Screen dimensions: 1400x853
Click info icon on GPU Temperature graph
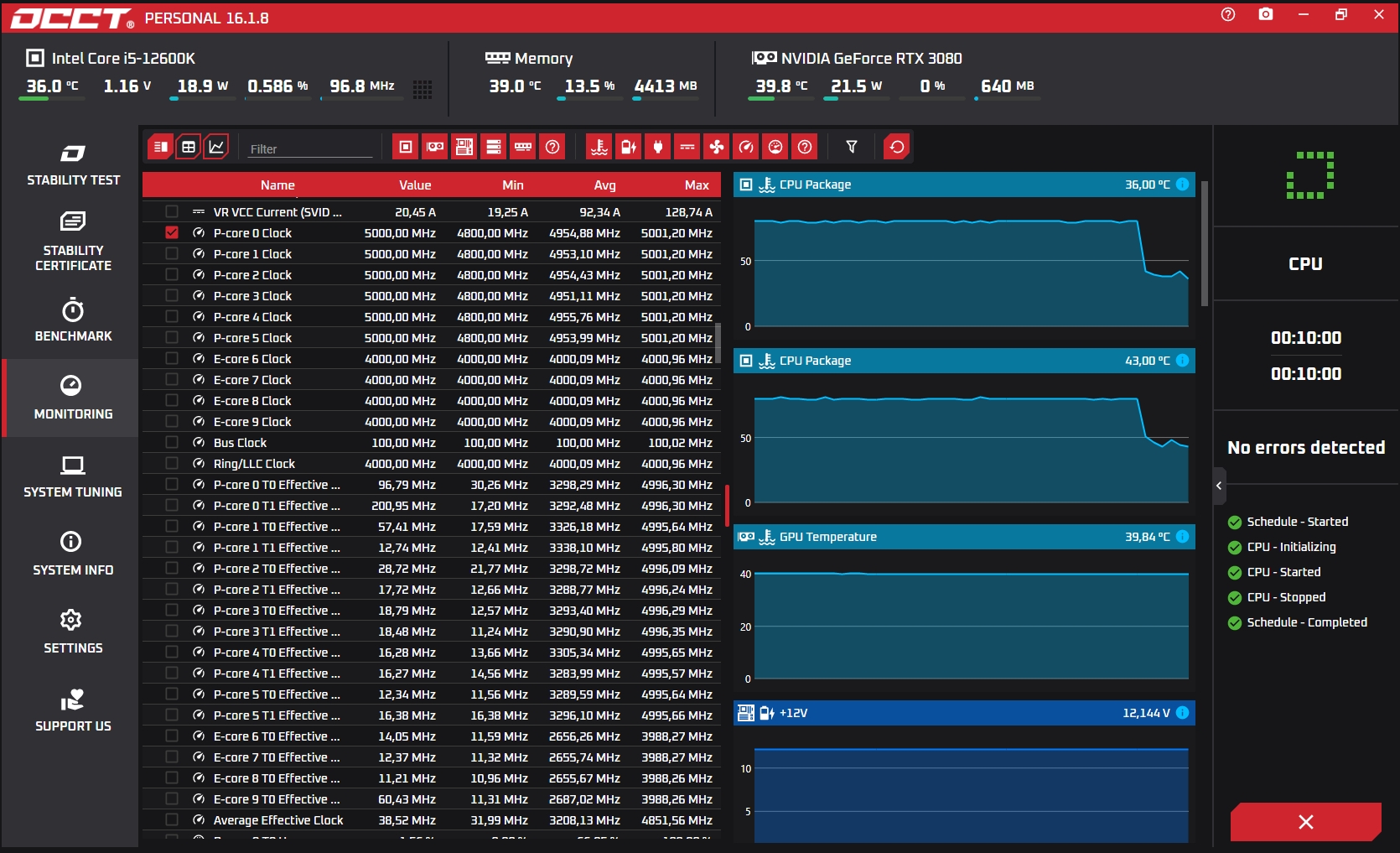pyautogui.click(x=1182, y=537)
